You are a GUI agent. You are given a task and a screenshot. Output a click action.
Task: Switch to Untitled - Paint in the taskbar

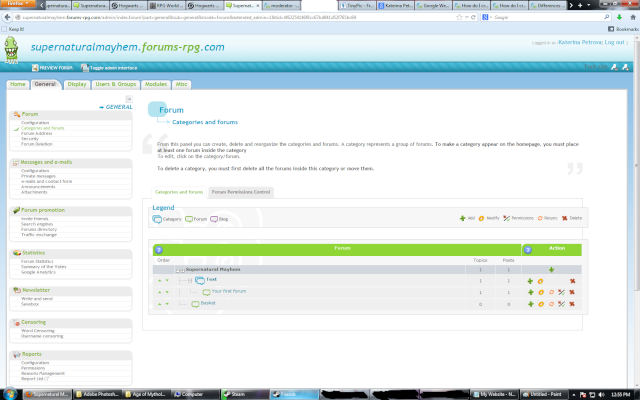542,394
